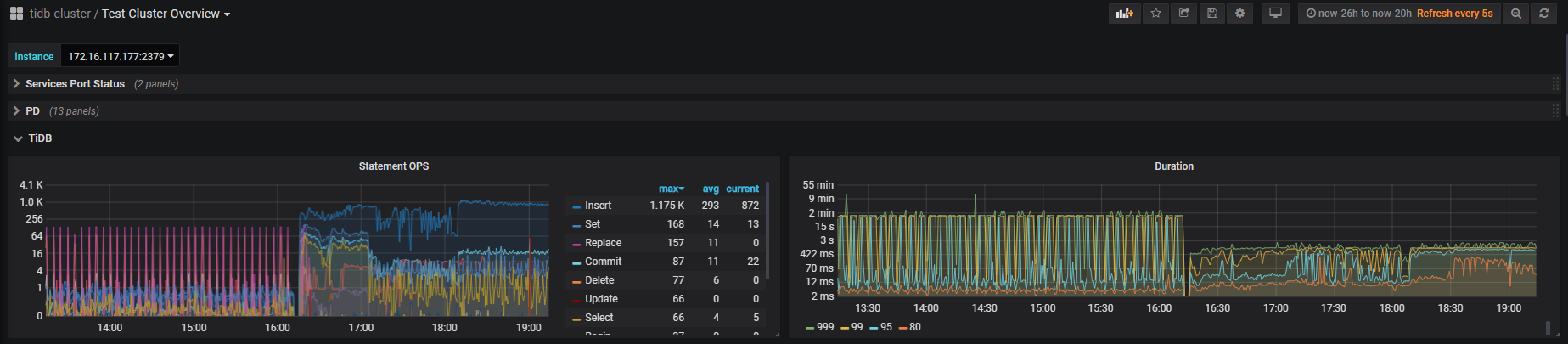
Task: Open Test-Cluster-Overview dashboard picker
Action: click(165, 14)
